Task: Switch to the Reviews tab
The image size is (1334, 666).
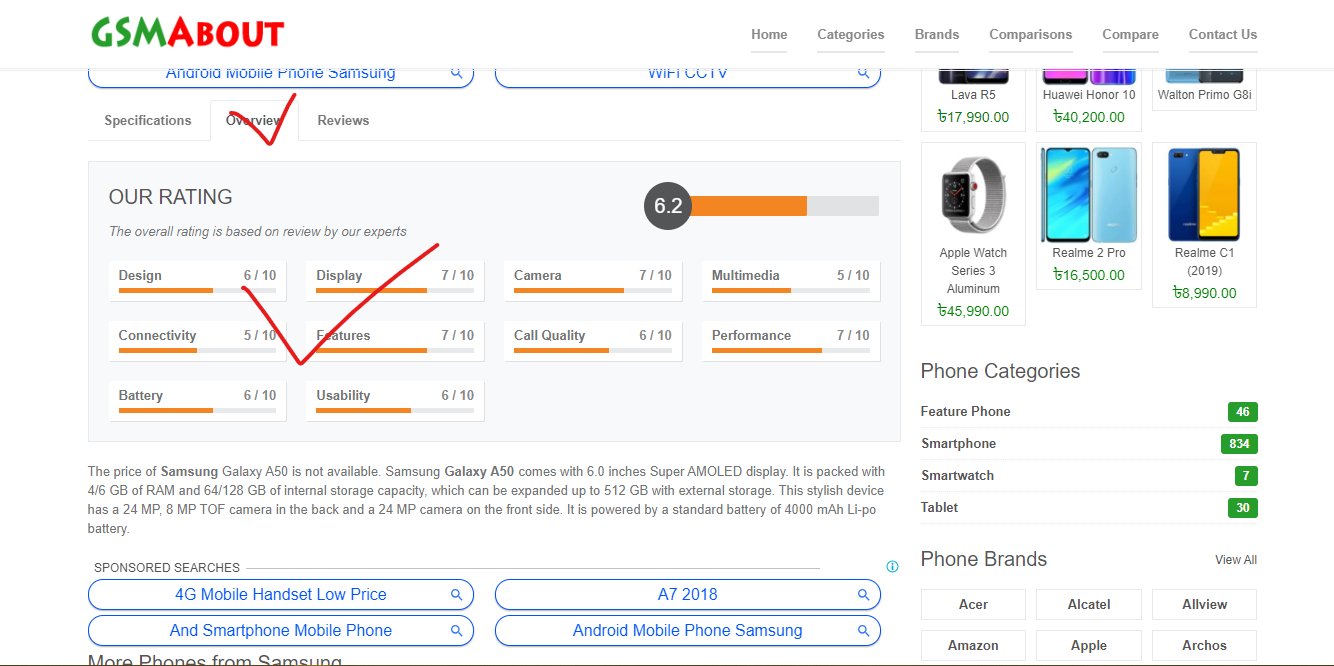Action: click(343, 121)
